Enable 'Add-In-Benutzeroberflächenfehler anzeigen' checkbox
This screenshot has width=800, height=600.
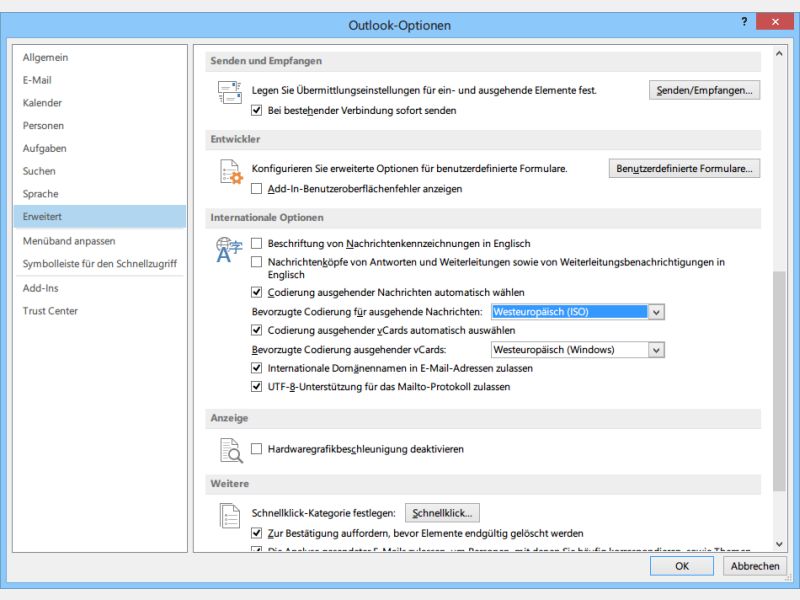[x=257, y=189]
